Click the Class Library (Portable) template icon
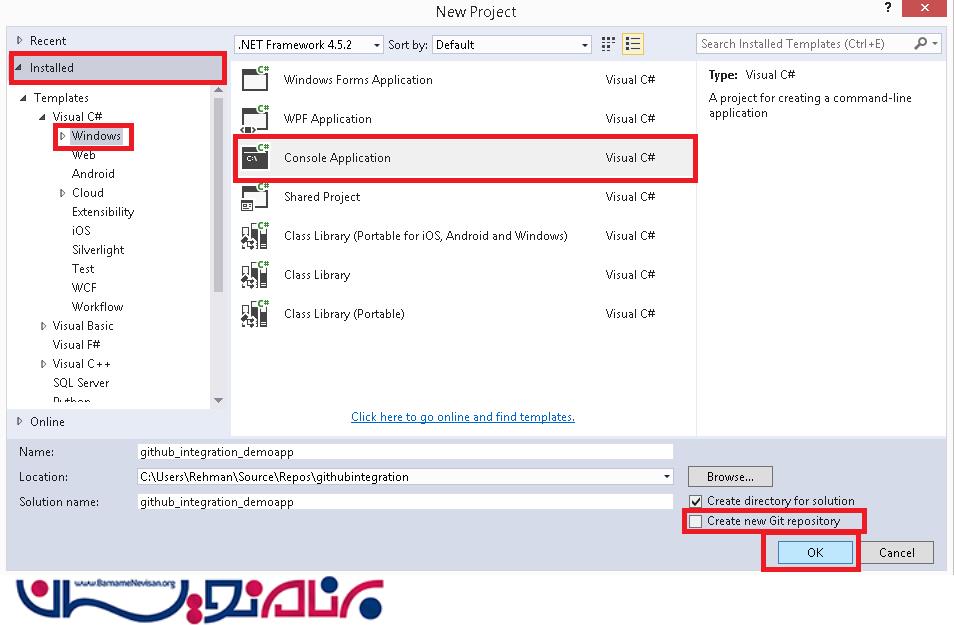 click(x=255, y=314)
